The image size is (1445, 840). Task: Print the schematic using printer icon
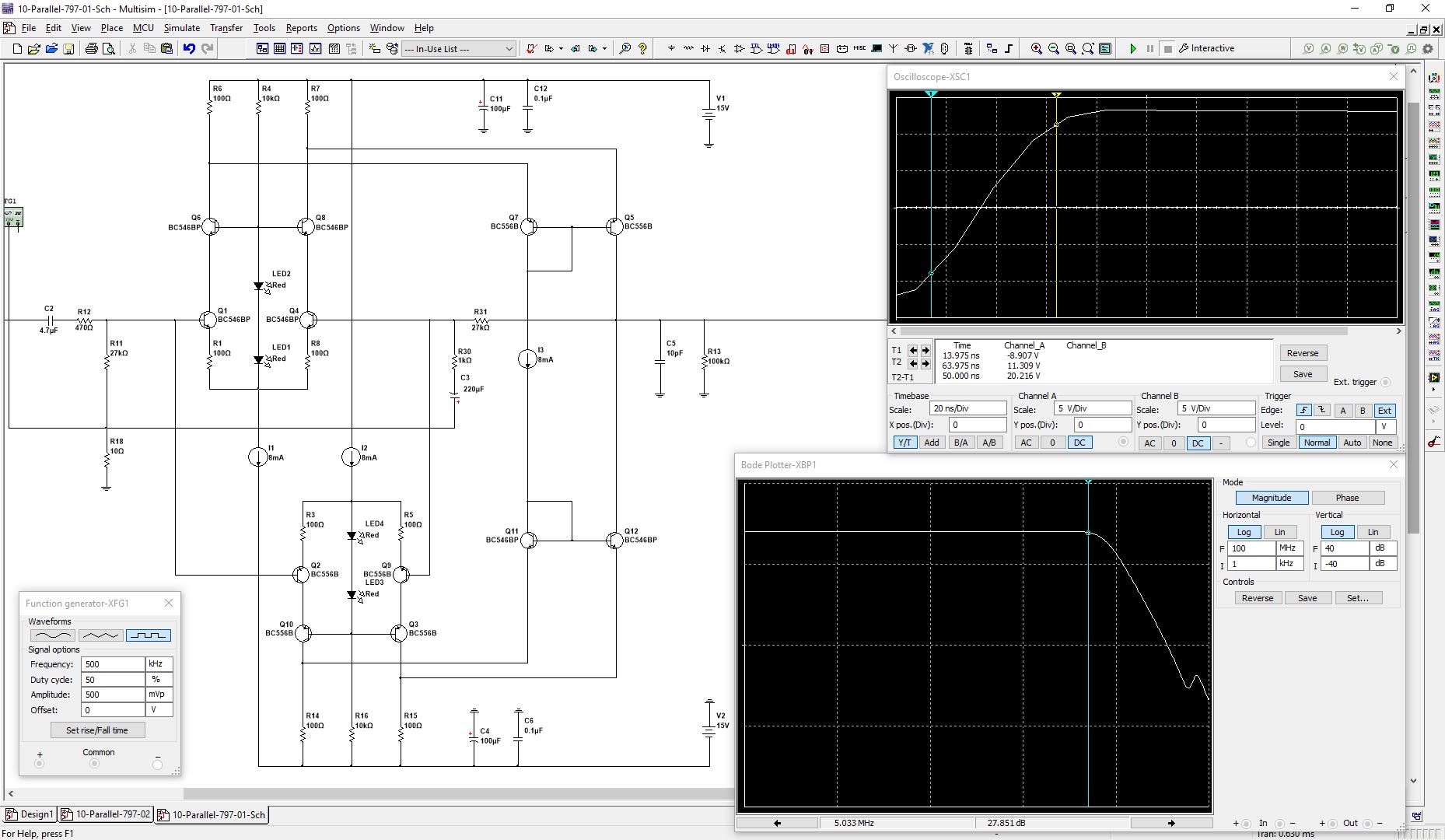tap(91, 48)
